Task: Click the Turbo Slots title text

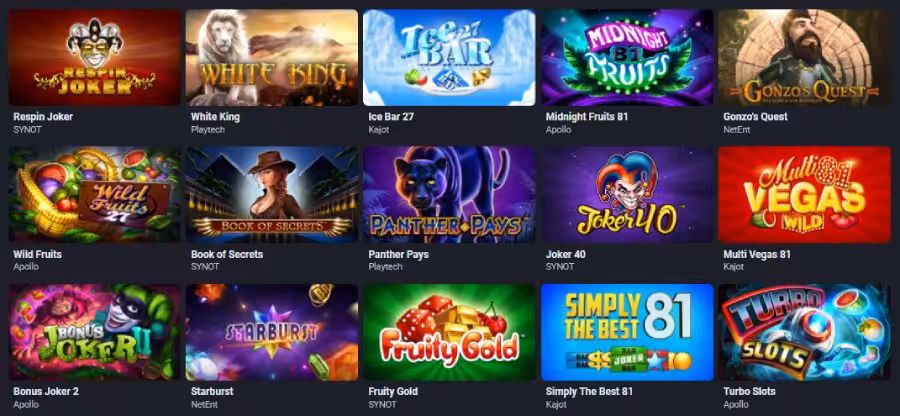Action: tap(749, 391)
